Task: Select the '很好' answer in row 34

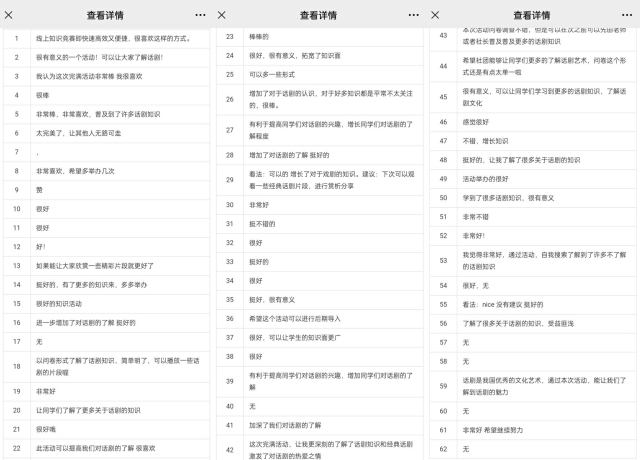Action: [x=256, y=281]
